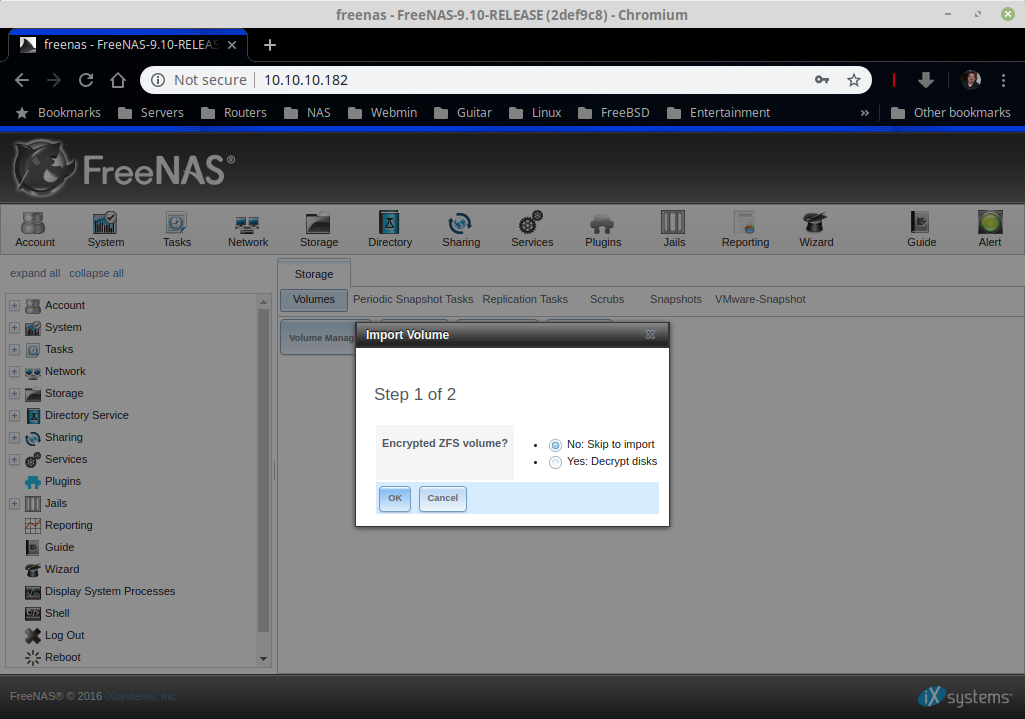Screen dimensions: 1025x719
Task: Check the Alert status icon
Action: click(990, 229)
